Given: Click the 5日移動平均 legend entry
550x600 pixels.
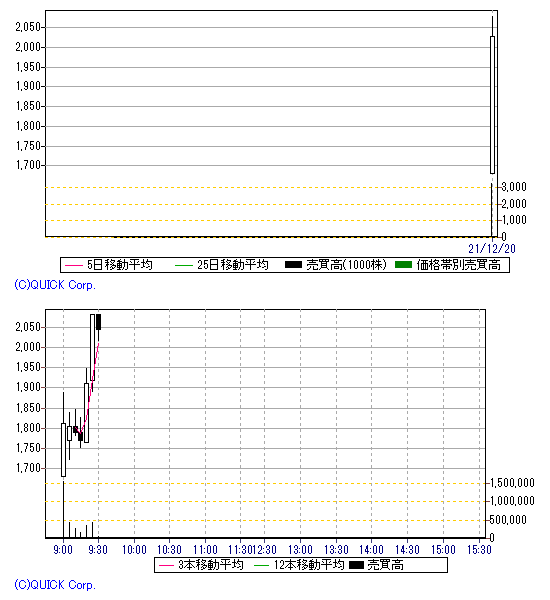Looking at the screenshot, I should (x=109, y=265).
